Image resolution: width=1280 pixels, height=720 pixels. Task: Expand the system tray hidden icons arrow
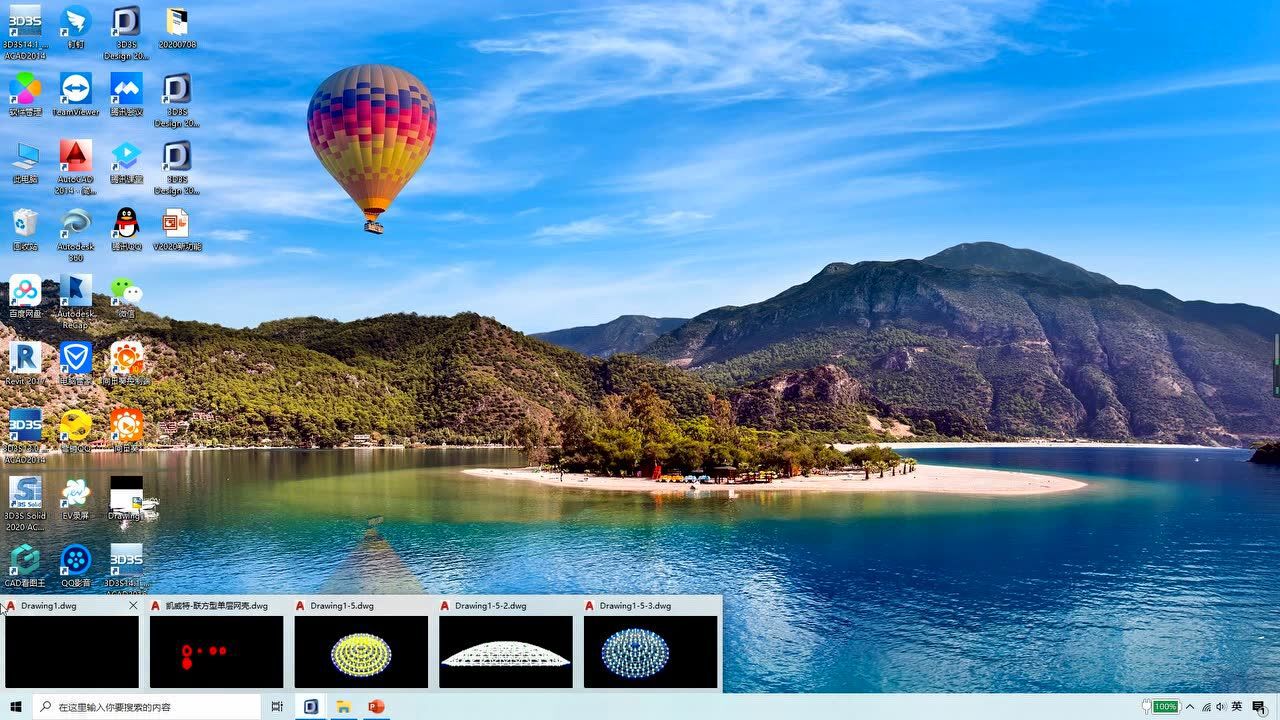[1190, 707]
